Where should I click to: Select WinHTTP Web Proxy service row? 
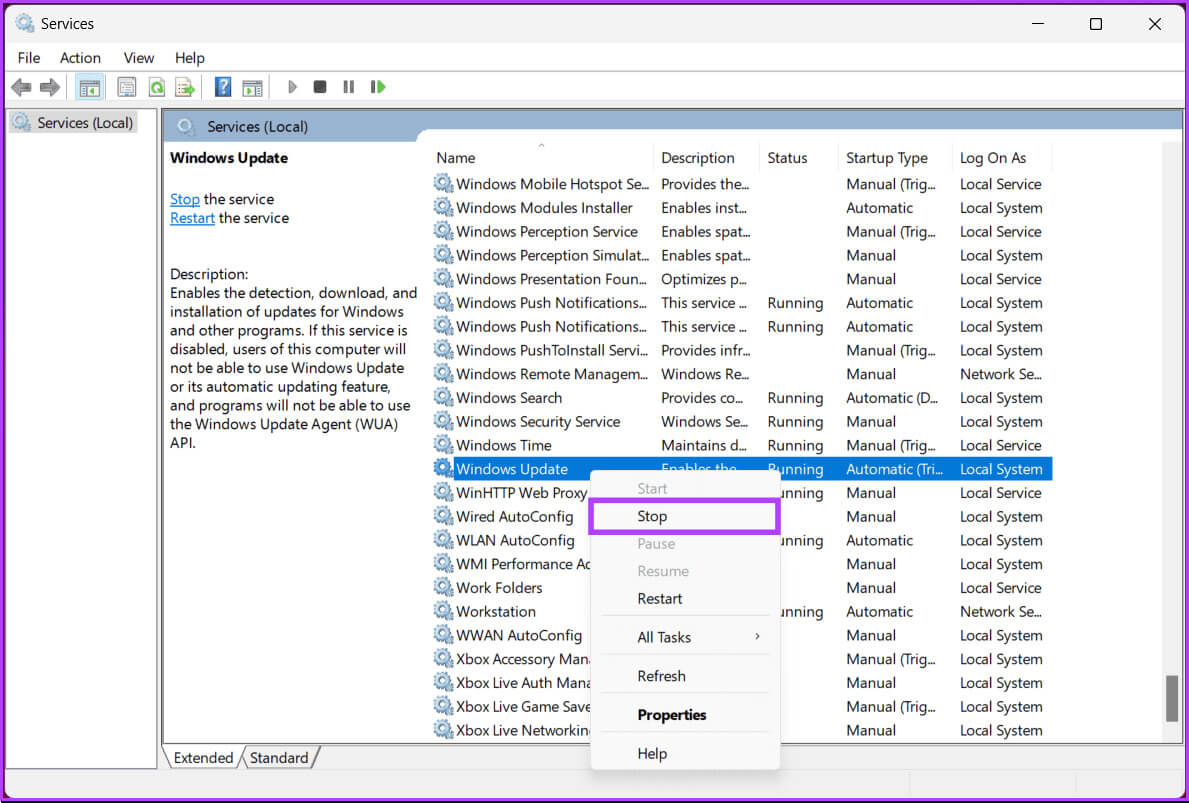tap(521, 492)
